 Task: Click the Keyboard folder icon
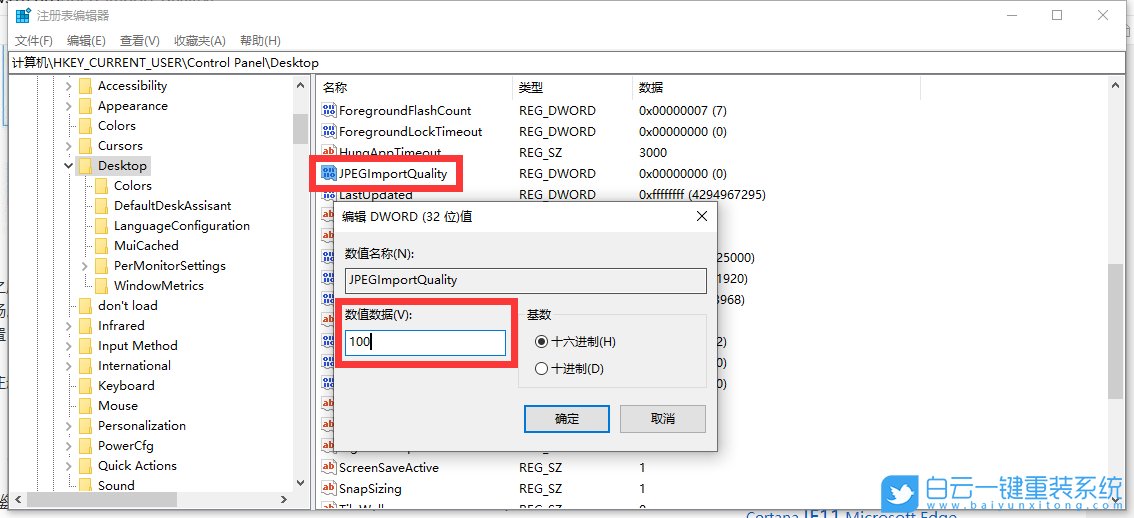[x=85, y=386]
